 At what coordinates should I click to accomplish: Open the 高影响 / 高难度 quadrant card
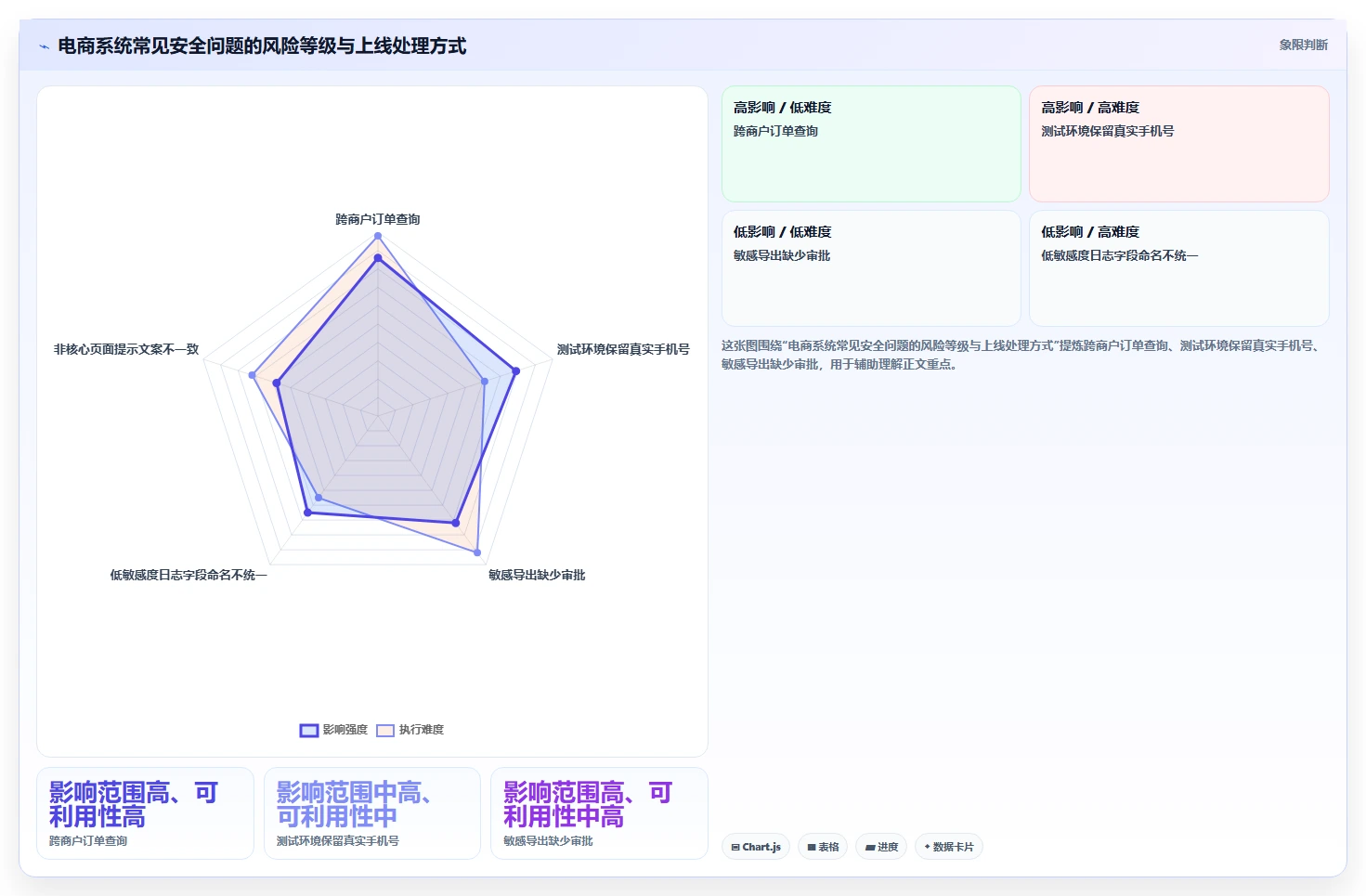click(1179, 144)
